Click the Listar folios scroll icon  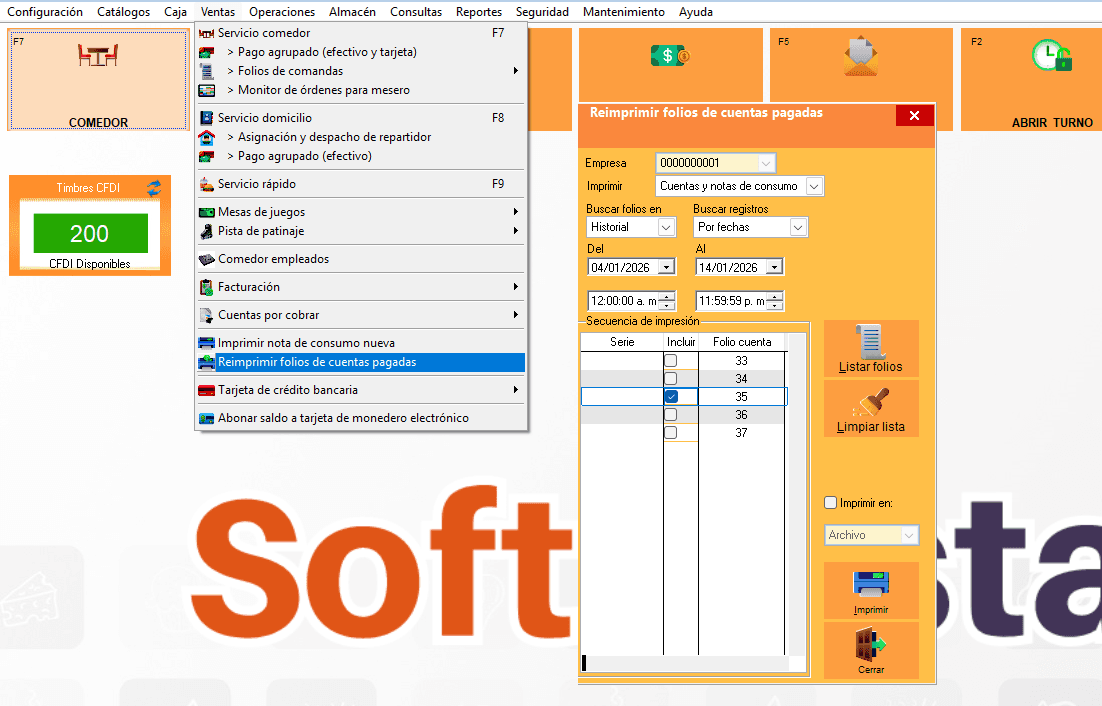tap(870, 343)
